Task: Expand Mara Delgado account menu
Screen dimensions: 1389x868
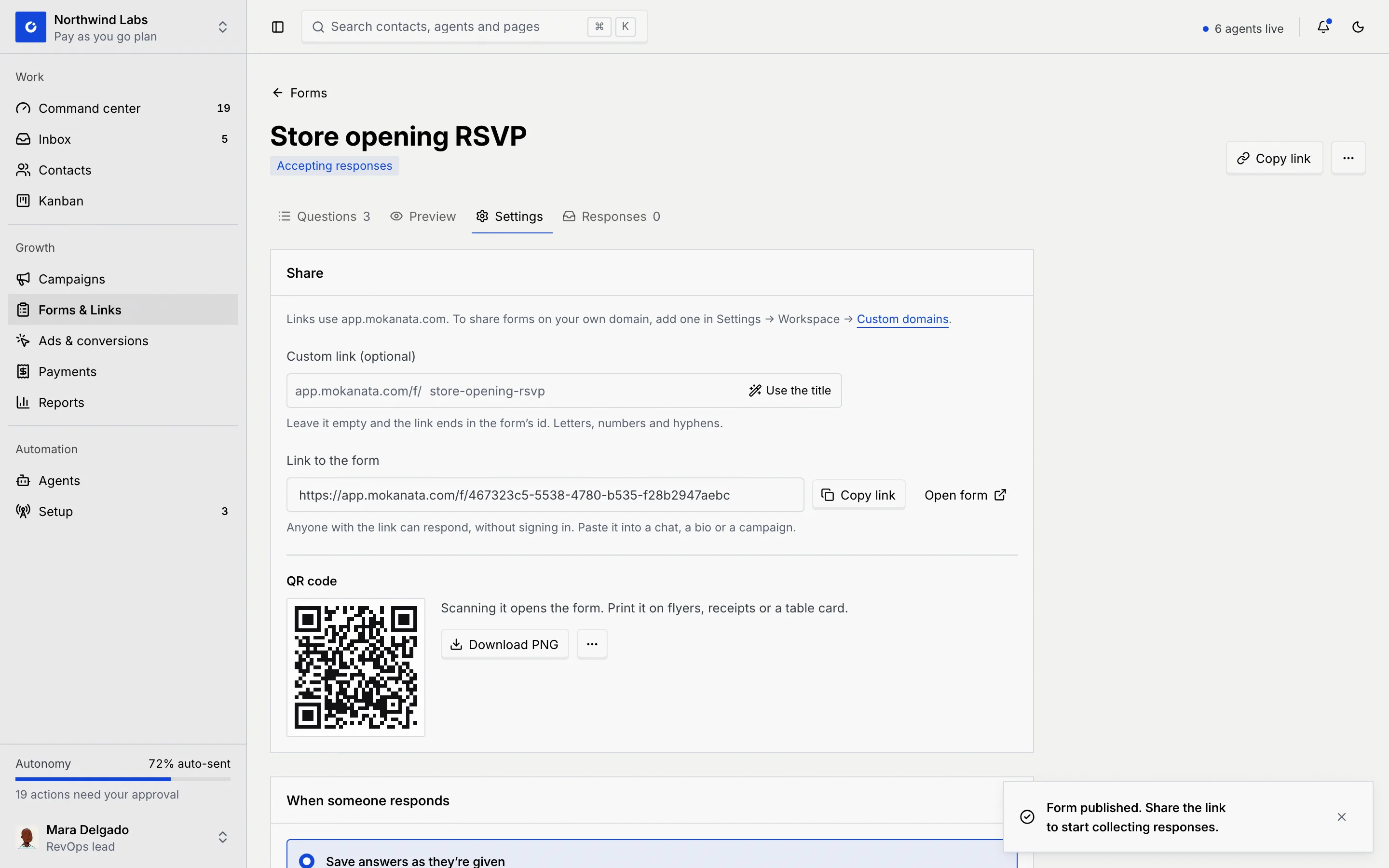Action: tap(223, 838)
